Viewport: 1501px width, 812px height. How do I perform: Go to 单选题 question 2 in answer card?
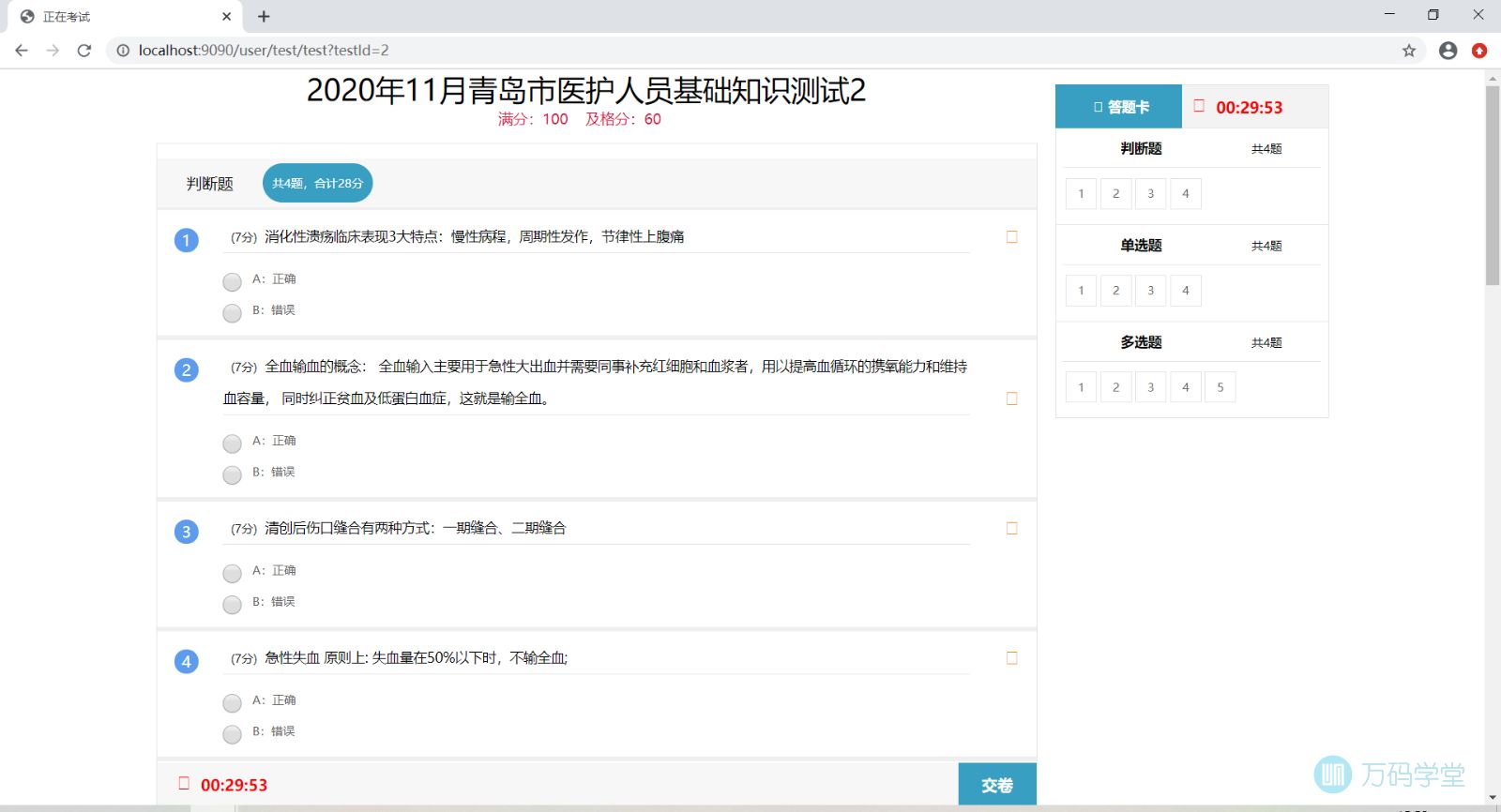1115,291
